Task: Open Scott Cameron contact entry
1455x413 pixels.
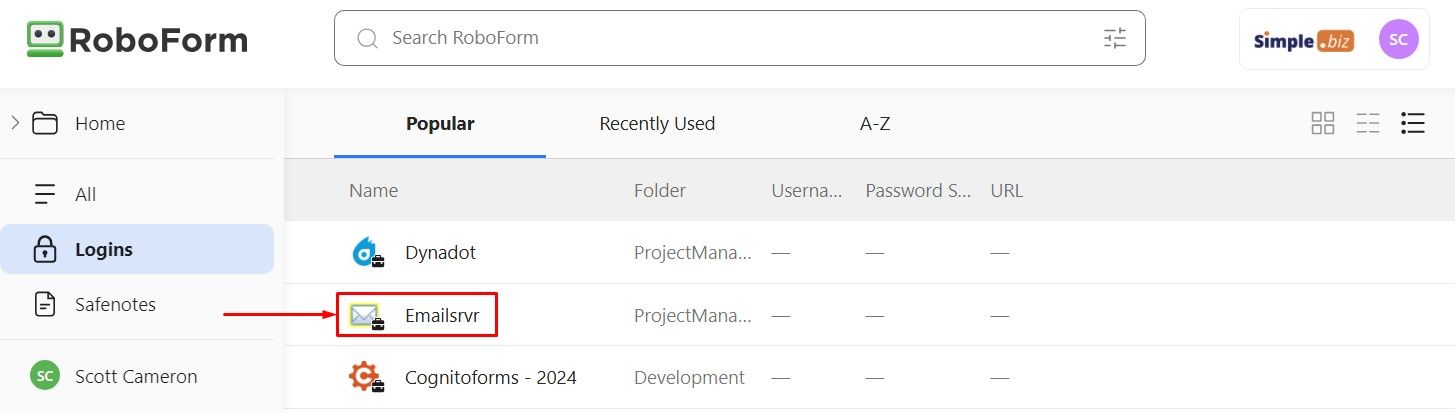Action: (x=137, y=376)
